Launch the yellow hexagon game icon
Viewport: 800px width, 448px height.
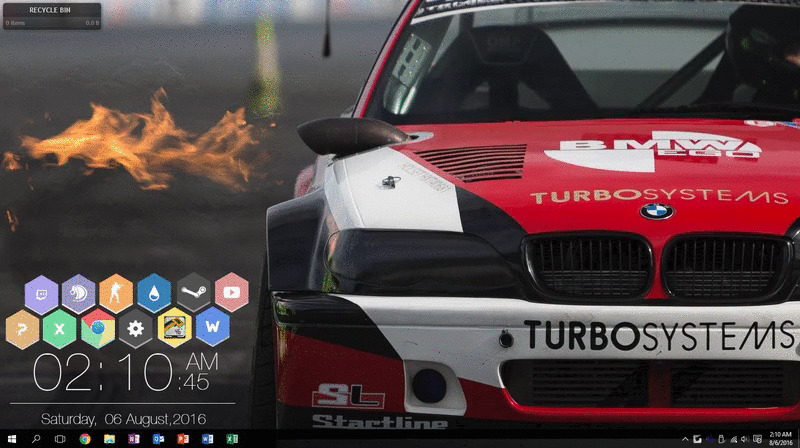tap(174, 328)
